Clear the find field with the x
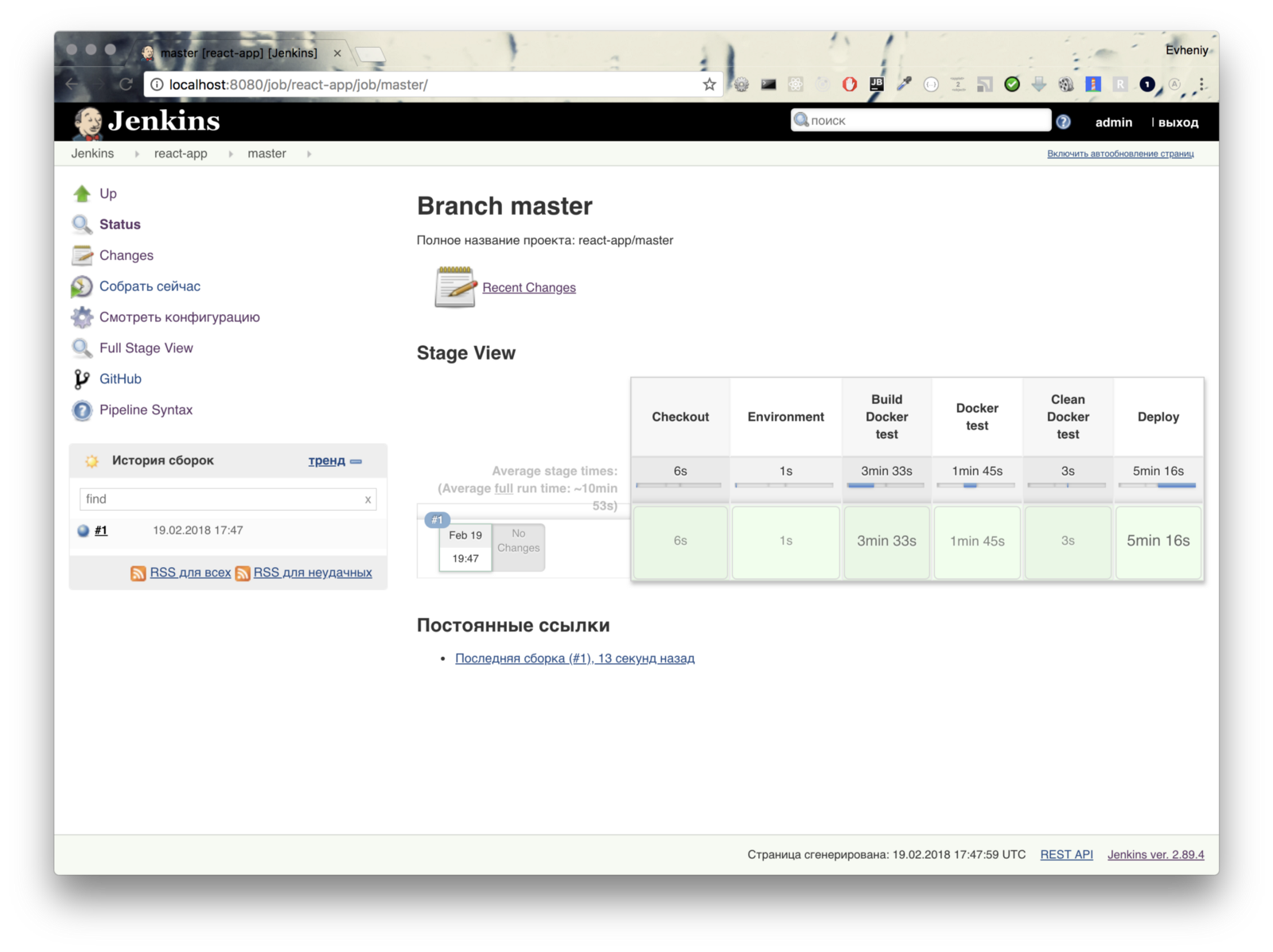The width and height of the screenshot is (1273, 952). [x=368, y=500]
